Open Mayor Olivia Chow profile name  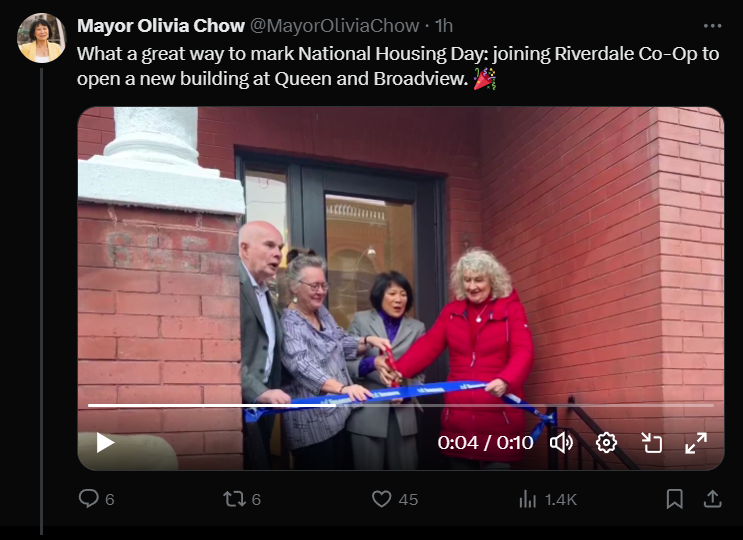tap(161, 26)
